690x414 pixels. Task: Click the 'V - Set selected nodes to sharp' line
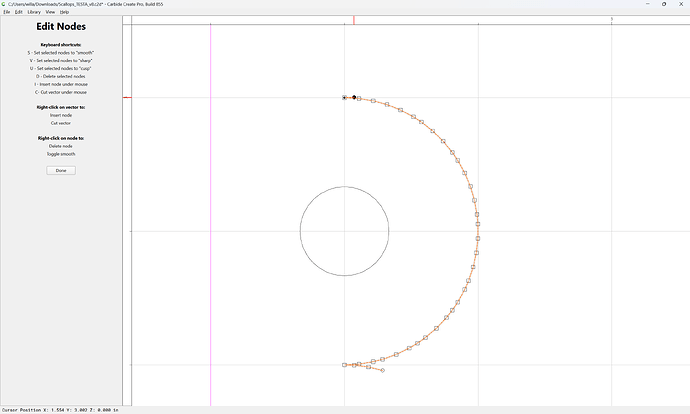click(x=61, y=61)
